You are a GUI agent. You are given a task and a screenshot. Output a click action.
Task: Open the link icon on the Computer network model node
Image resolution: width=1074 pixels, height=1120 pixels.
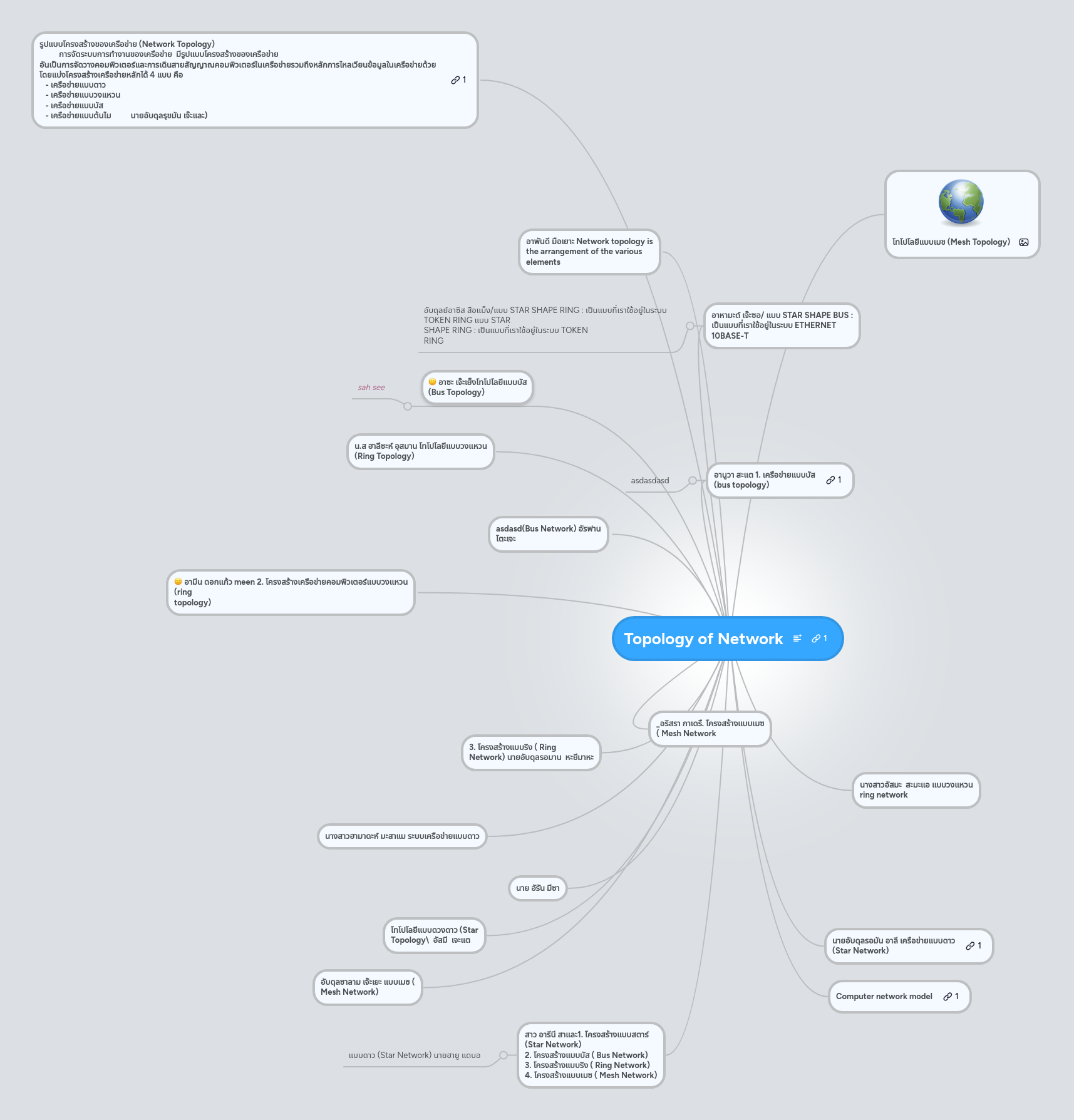[x=947, y=996]
